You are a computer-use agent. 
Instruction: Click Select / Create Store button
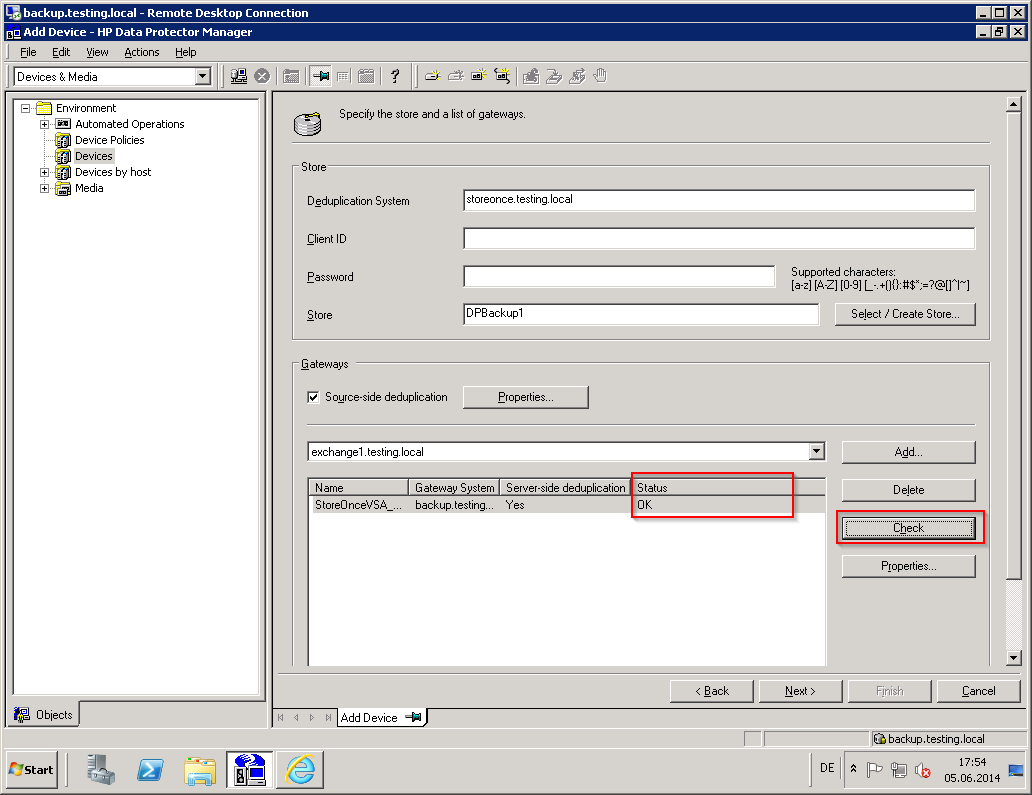[x=905, y=314]
